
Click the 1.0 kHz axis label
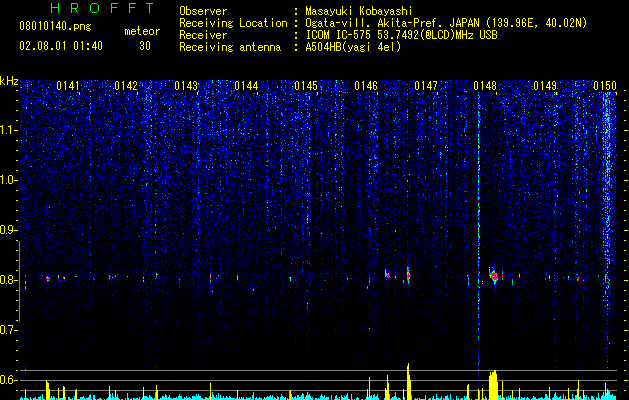click(x=8, y=180)
